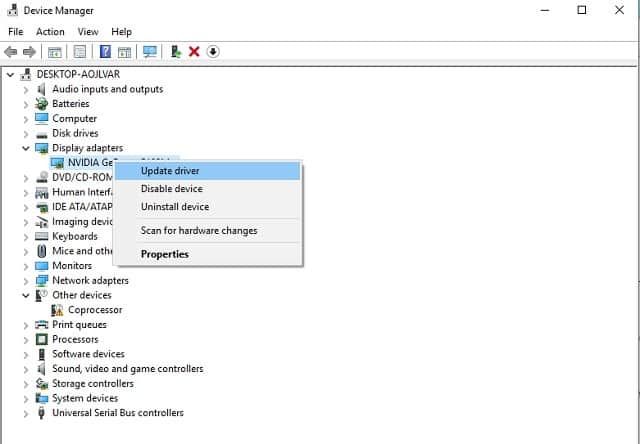640x444 pixels.
Task: Click the NVIDIA GeForce adapter icon
Action: (57, 163)
